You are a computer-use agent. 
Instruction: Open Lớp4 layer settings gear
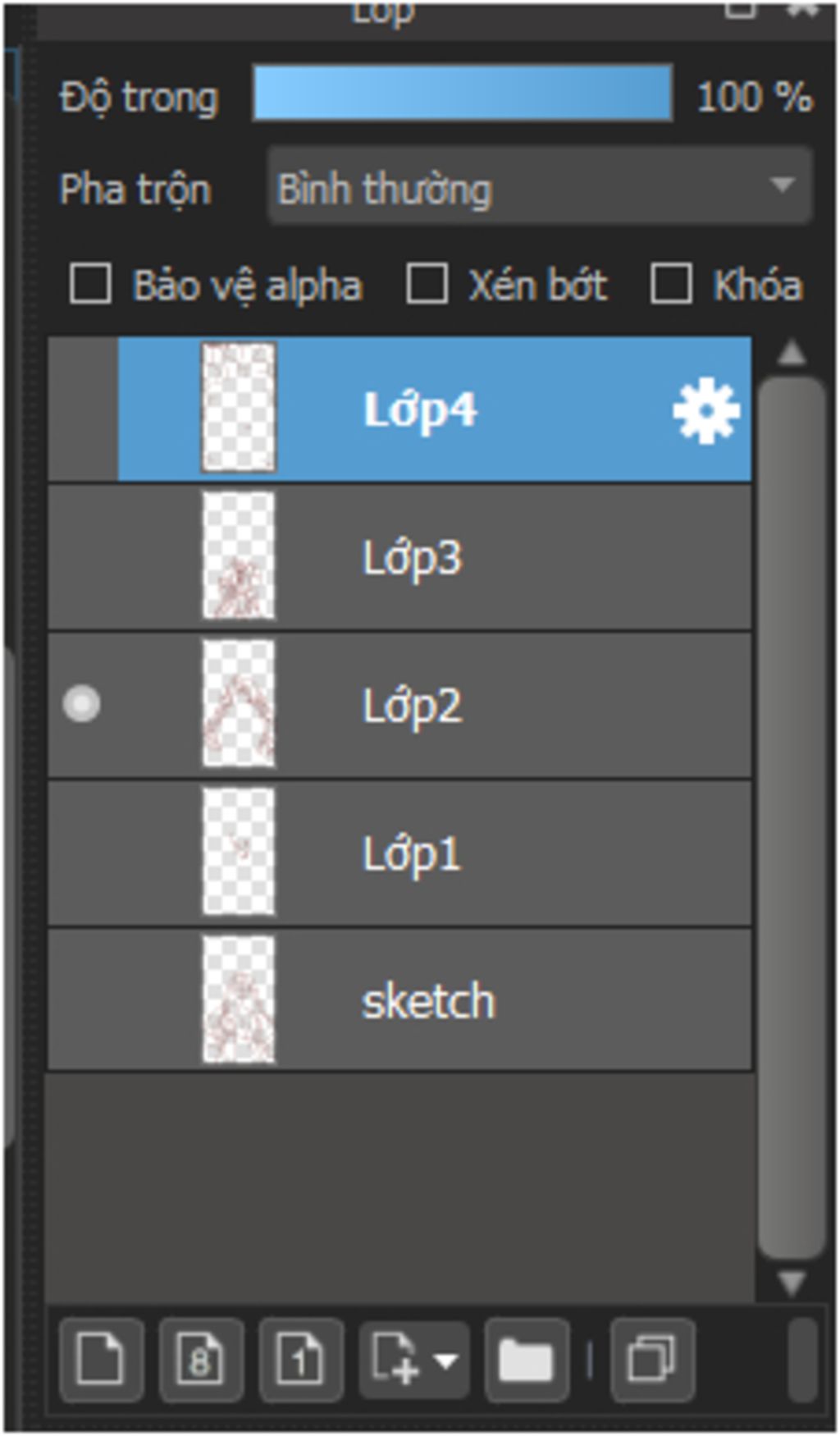coord(705,410)
